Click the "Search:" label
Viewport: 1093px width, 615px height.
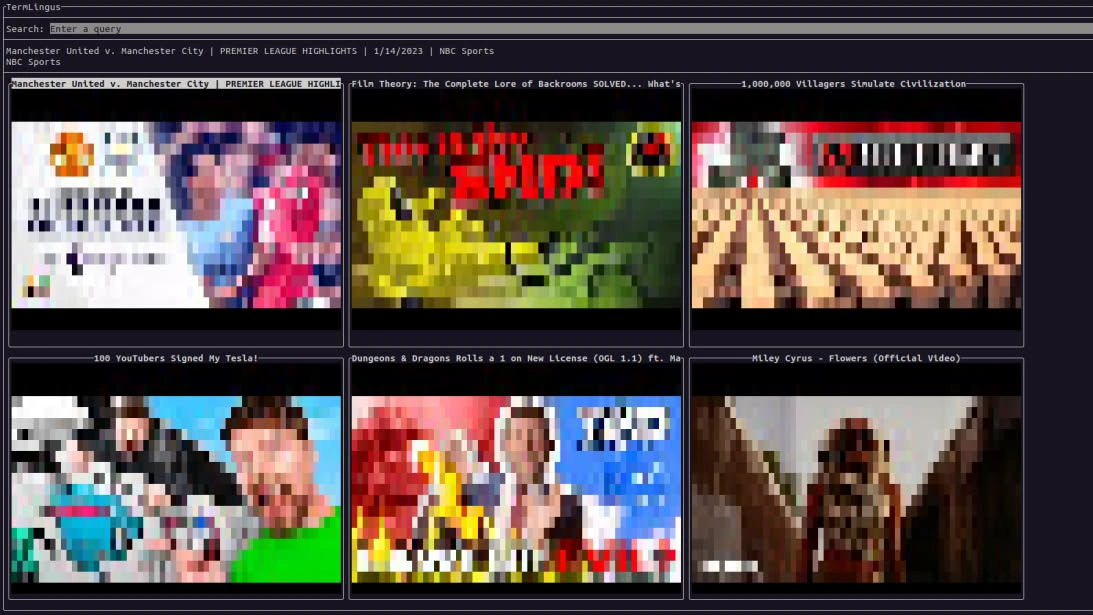[x=25, y=29]
